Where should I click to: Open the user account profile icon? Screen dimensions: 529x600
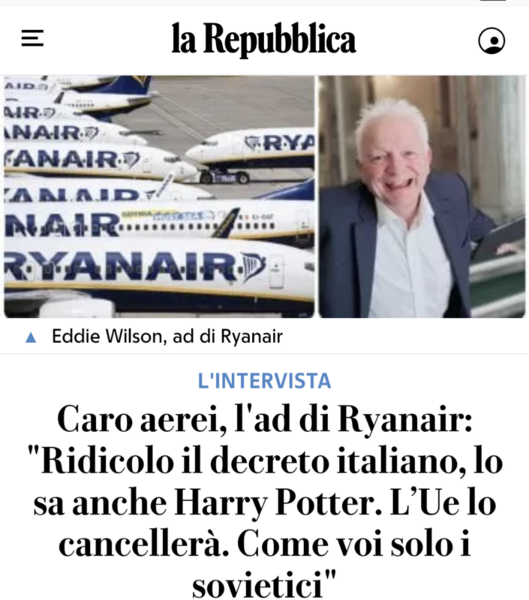pyautogui.click(x=491, y=40)
